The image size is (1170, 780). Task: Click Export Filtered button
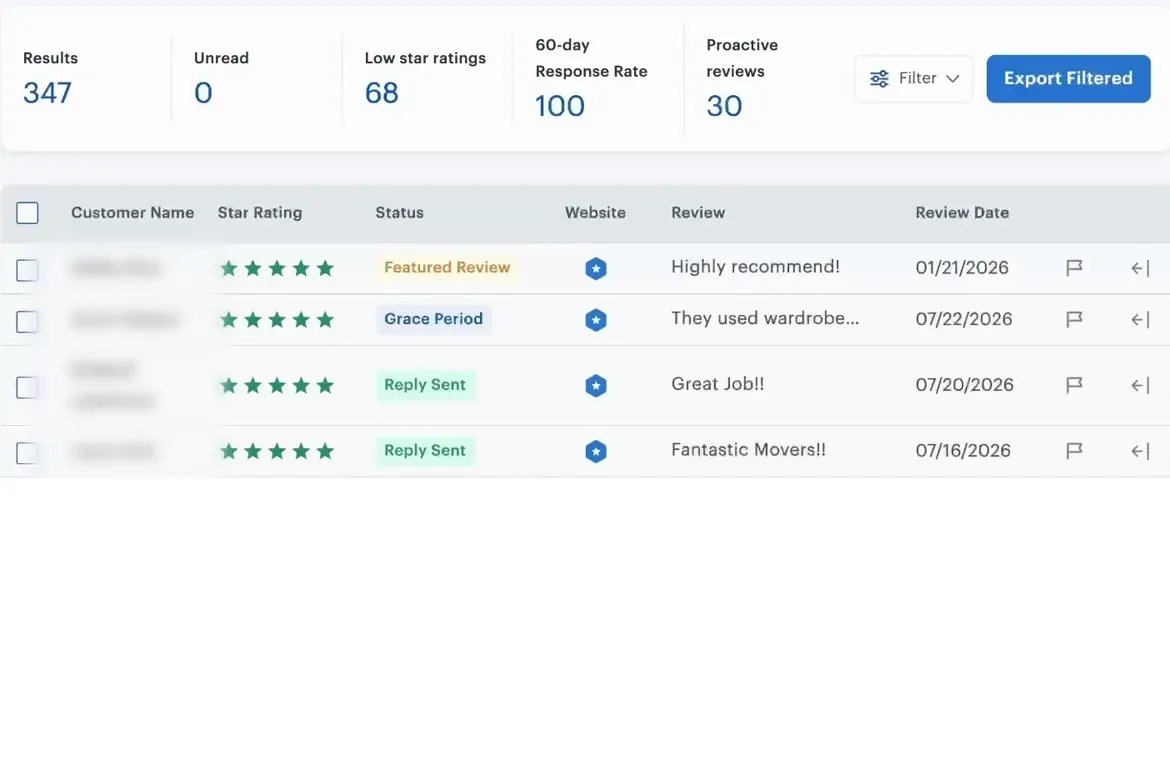point(1068,78)
